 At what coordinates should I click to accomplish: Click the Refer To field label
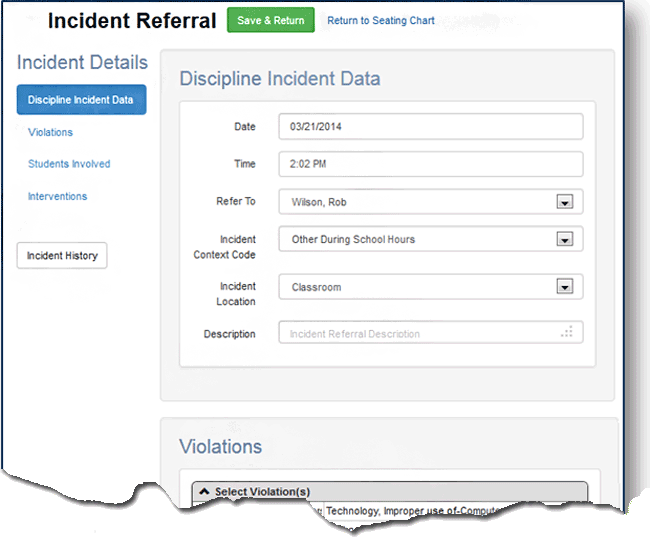tap(235, 201)
